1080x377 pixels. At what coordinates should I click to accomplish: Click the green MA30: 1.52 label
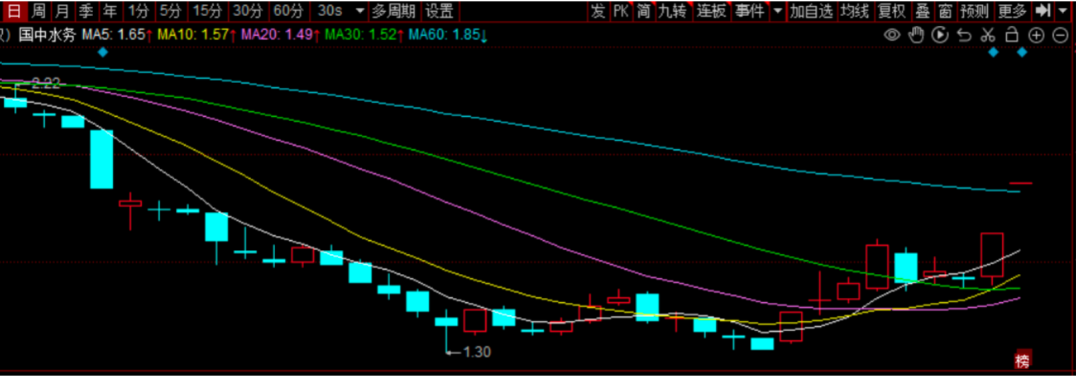(x=363, y=34)
